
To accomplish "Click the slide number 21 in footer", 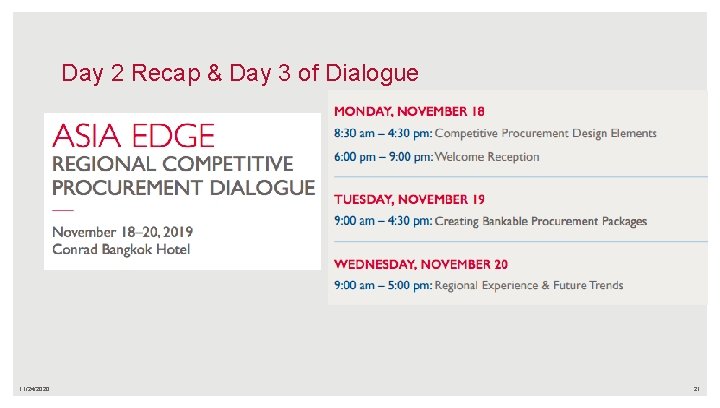I will point(697,389).
